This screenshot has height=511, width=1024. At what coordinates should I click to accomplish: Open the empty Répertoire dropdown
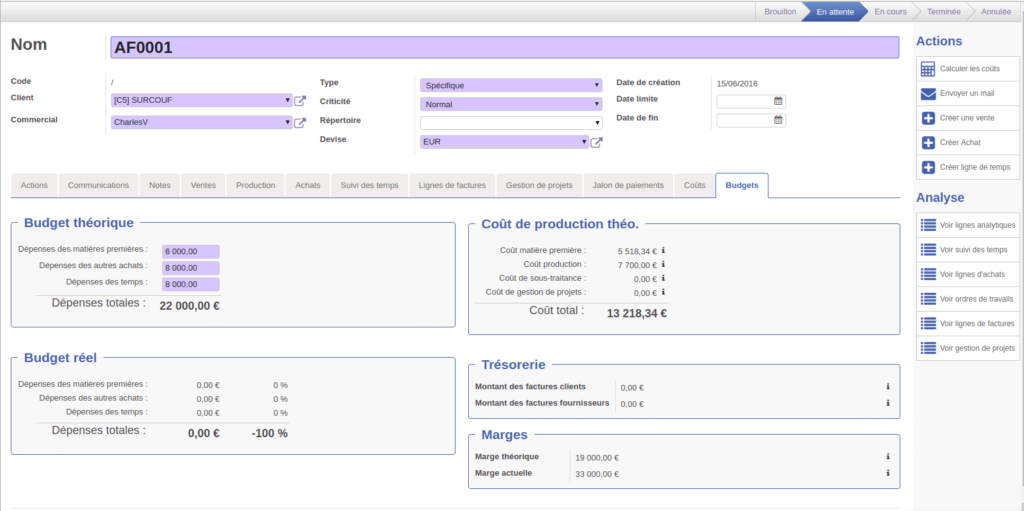(x=510, y=123)
